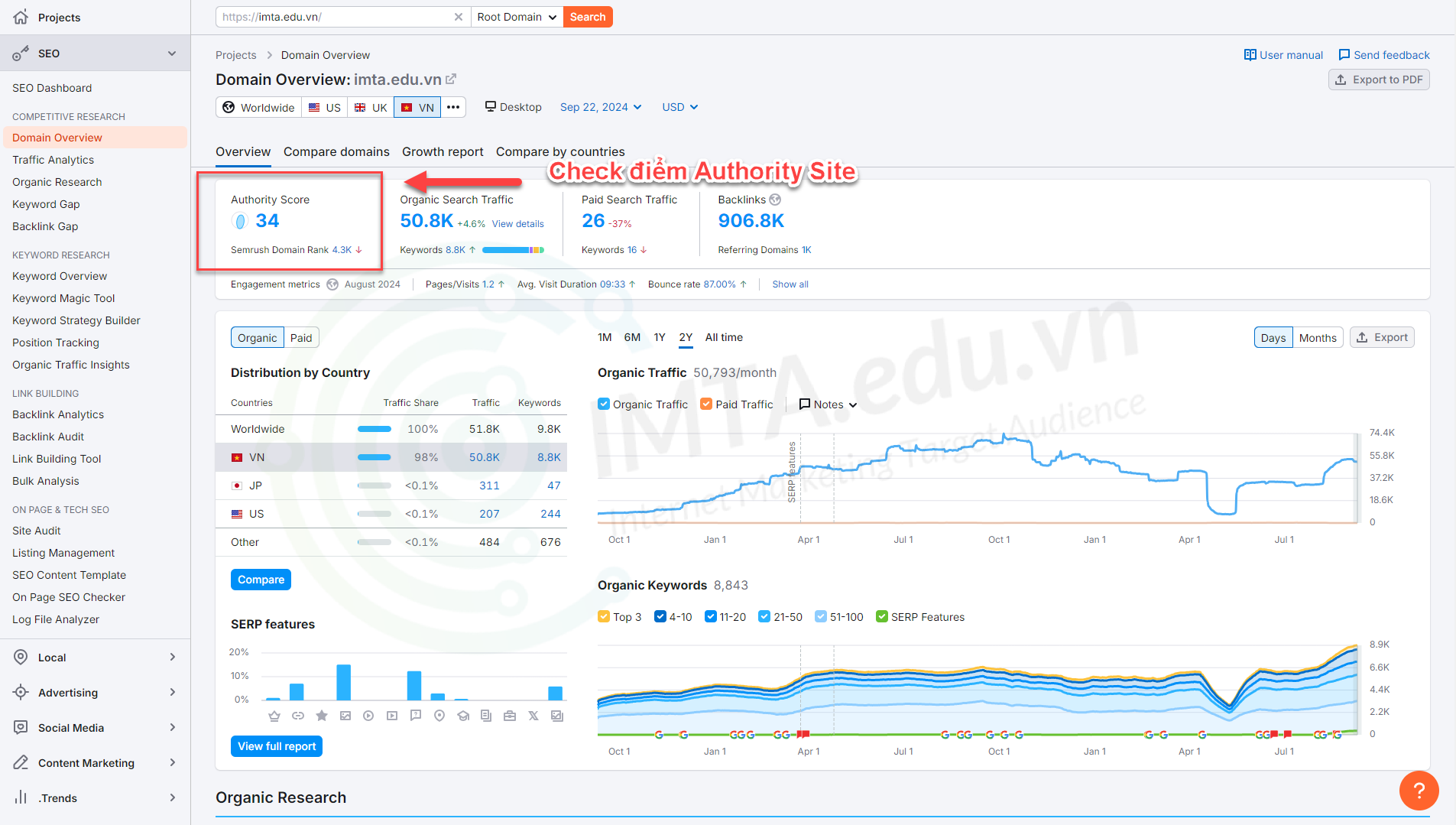Click the Backlinks globe info icon

coord(775,200)
